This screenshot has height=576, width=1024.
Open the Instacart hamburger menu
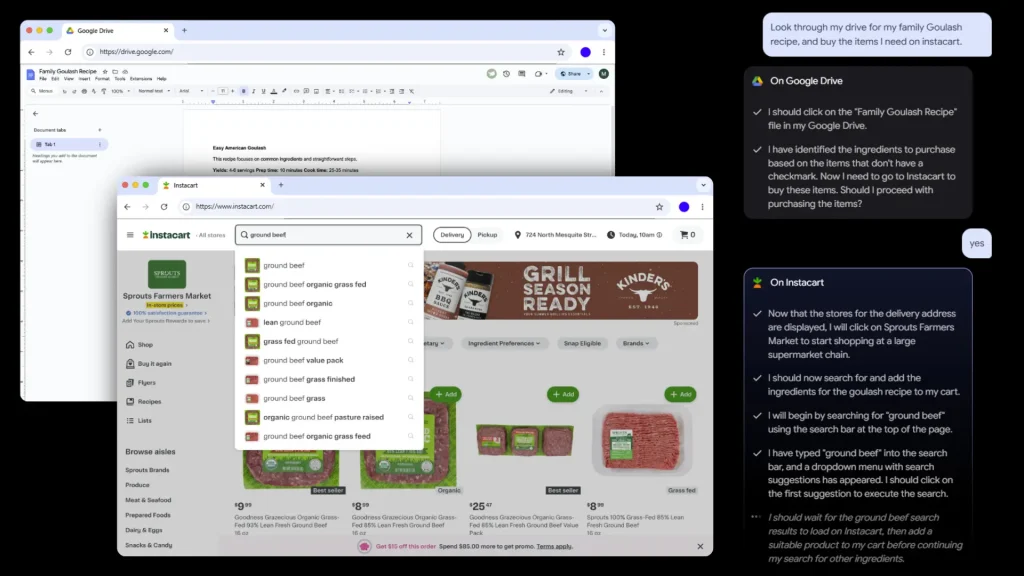tap(130, 235)
